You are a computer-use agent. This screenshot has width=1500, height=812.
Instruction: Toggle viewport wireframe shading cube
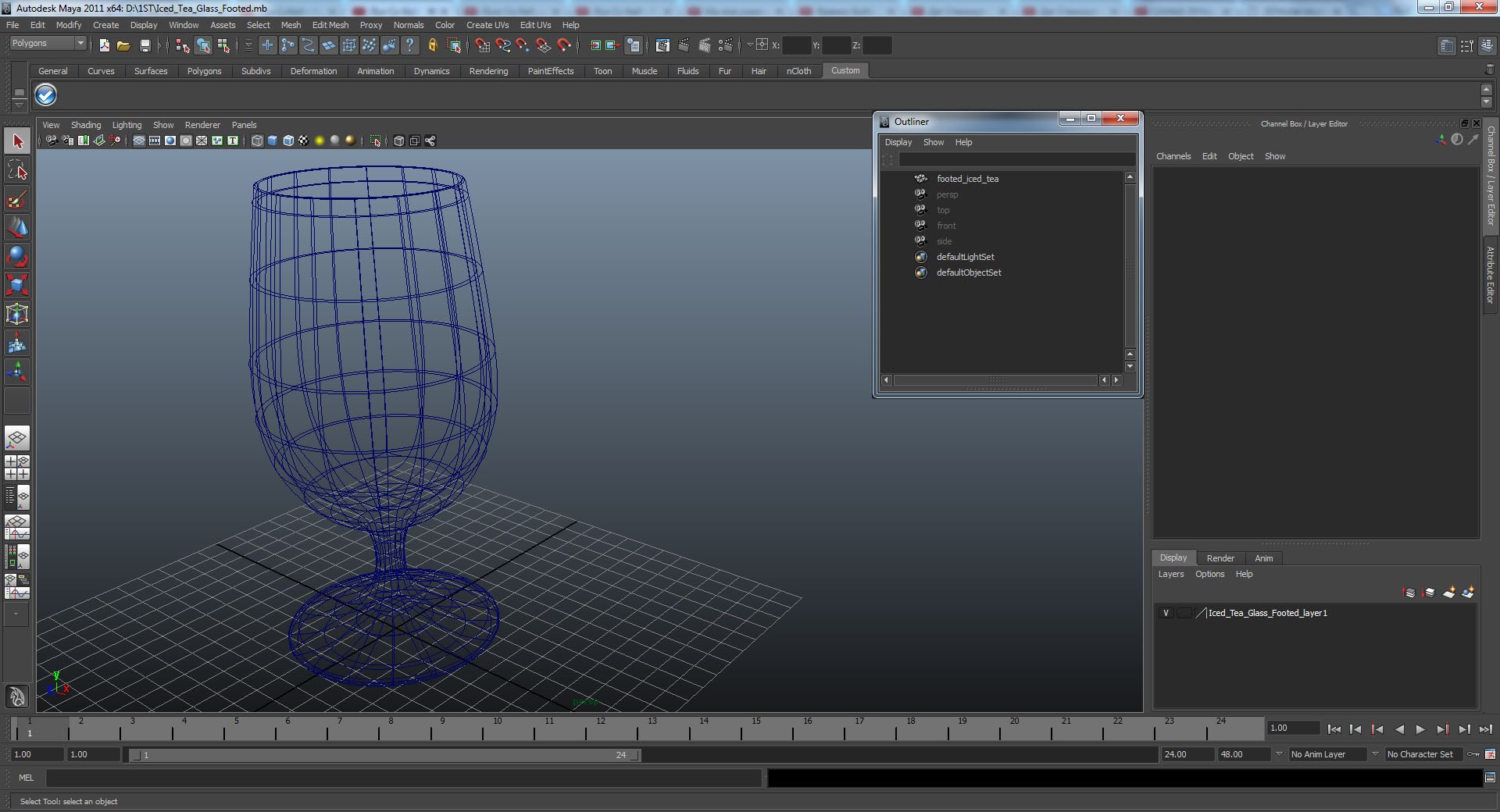click(257, 141)
